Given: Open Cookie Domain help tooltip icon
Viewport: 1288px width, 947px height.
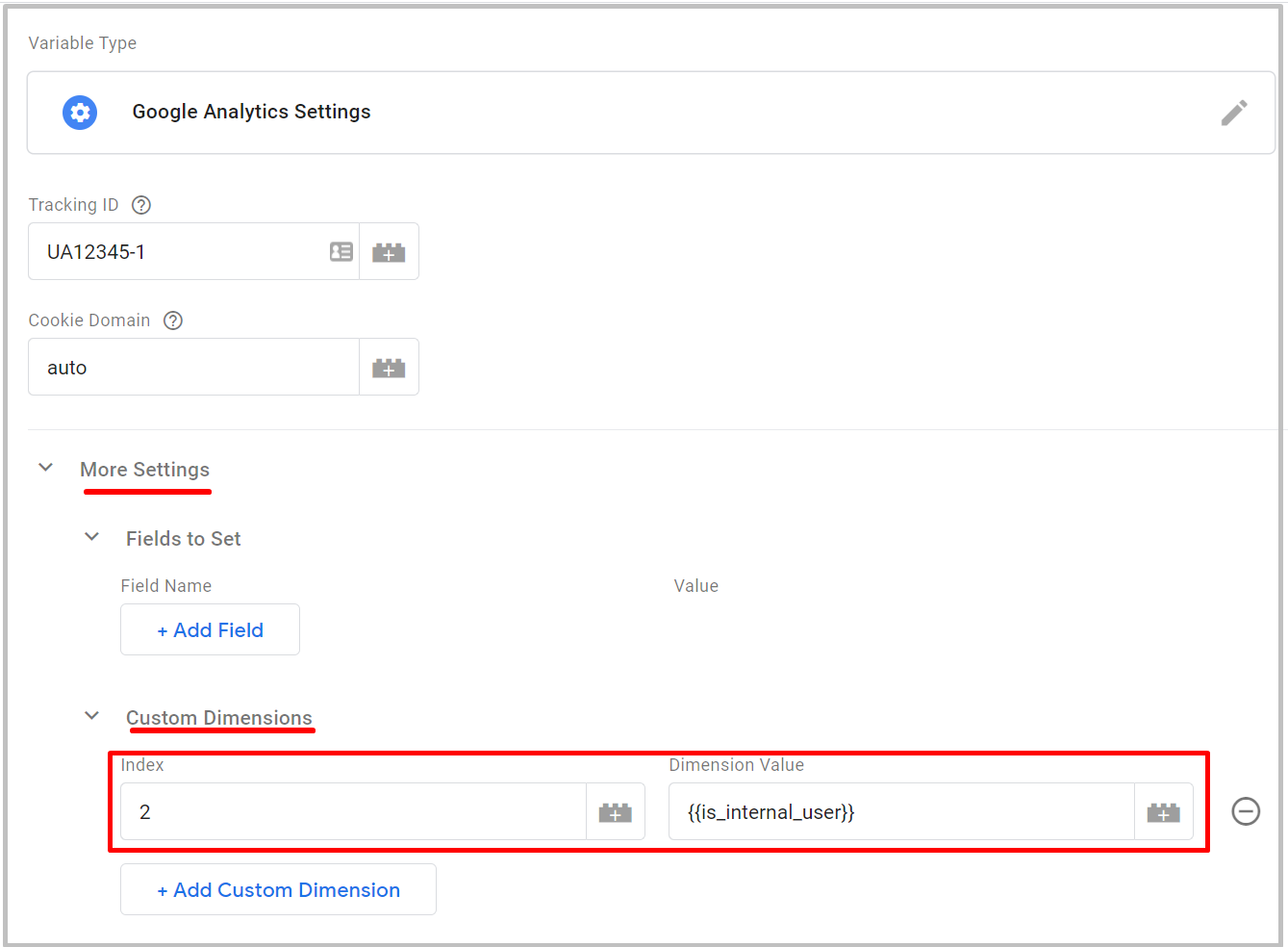Looking at the screenshot, I should click(173, 320).
